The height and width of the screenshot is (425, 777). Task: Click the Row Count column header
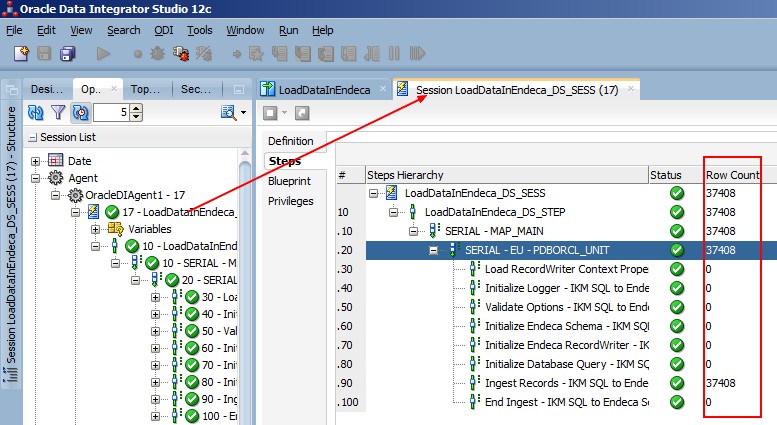pos(732,175)
